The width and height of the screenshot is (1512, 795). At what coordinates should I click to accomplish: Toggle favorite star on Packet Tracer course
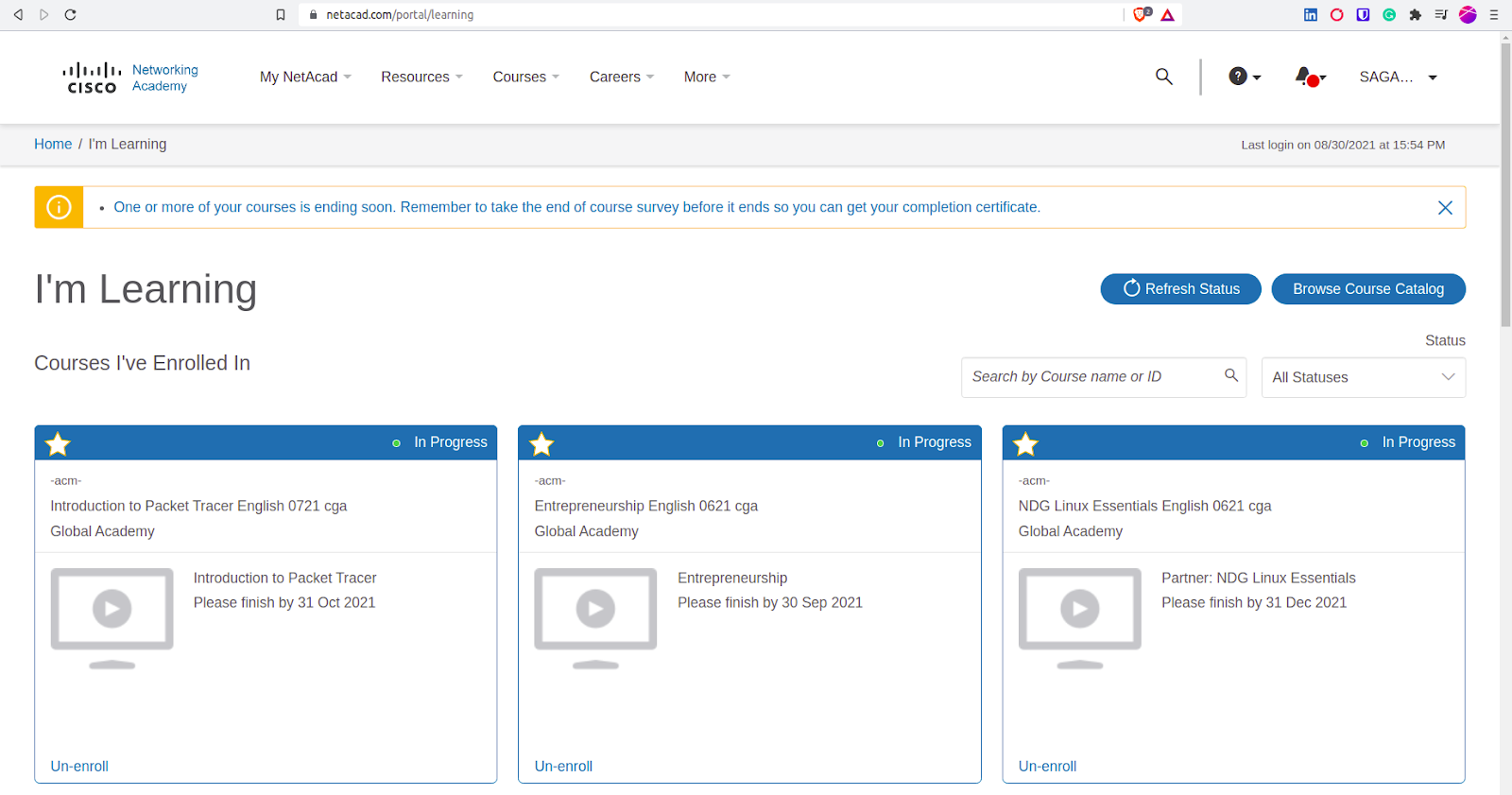(x=59, y=443)
